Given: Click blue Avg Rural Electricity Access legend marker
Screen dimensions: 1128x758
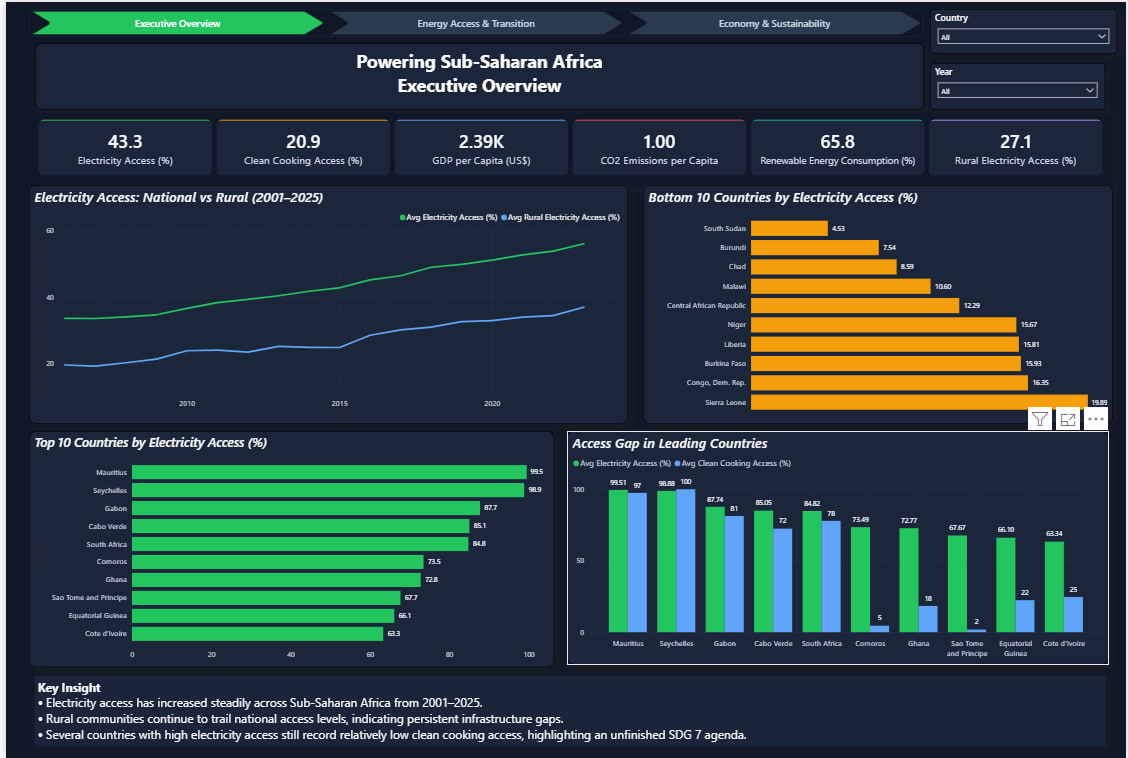Looking at the screenshot, I should 504,217.
